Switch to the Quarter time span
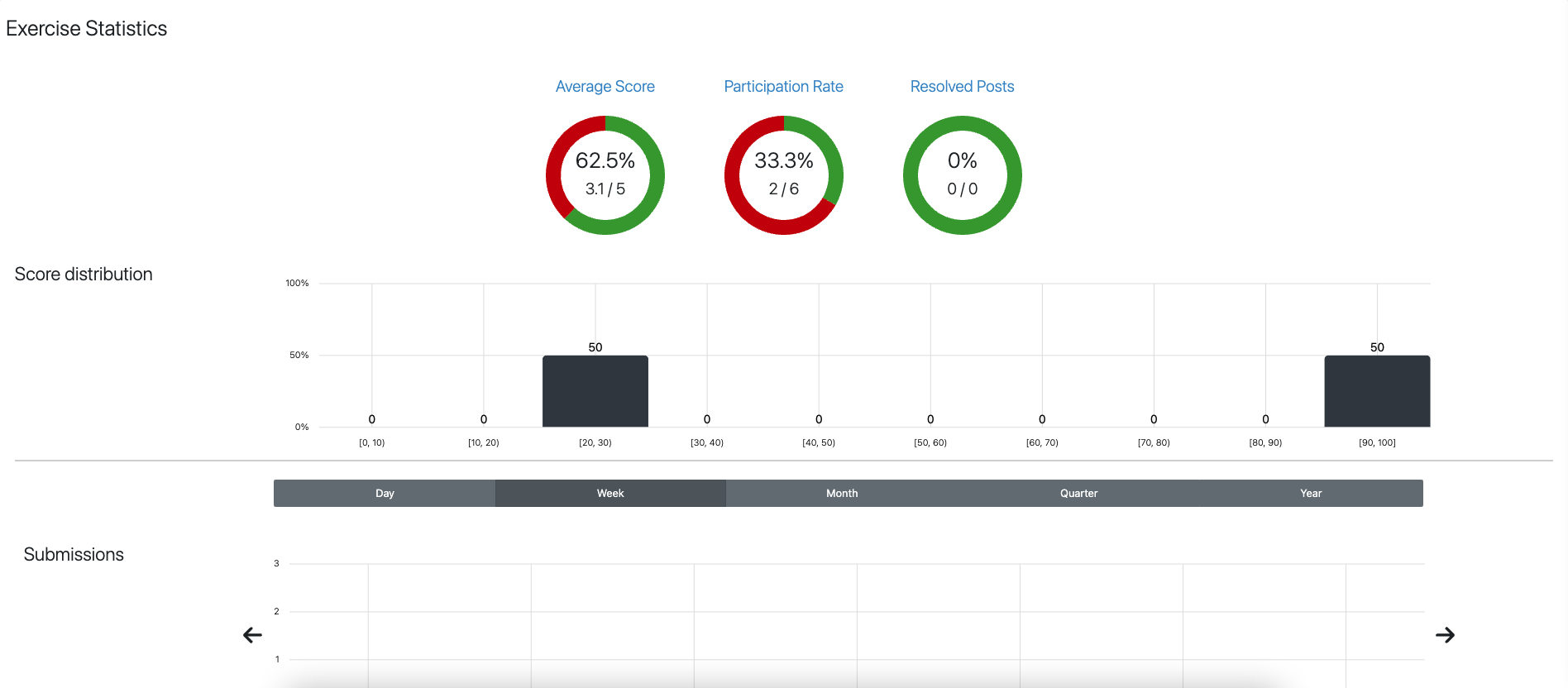Image resolution: width=1568 pixels, height=688 pixels. pos(1078,494)
